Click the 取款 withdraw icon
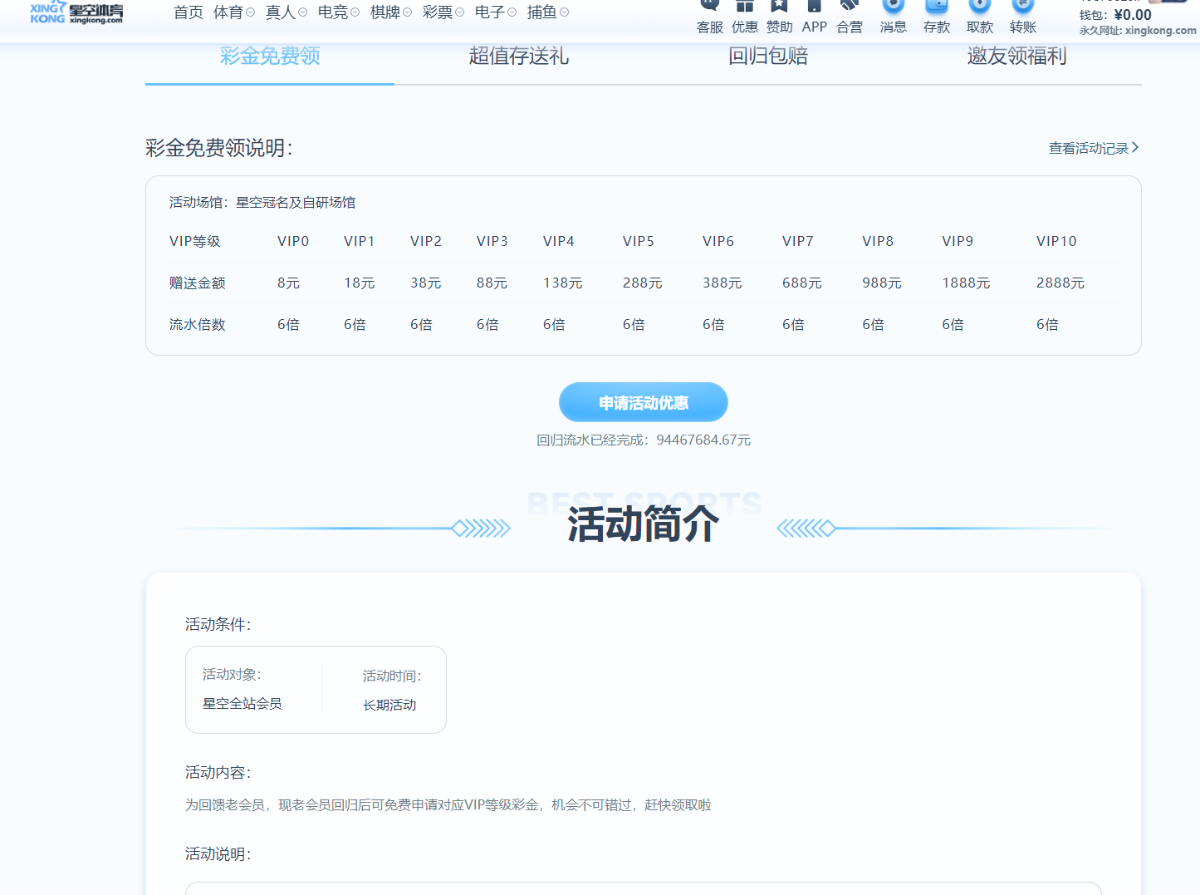The width and height of the screenshot is (1200, 895). point(980,8)
